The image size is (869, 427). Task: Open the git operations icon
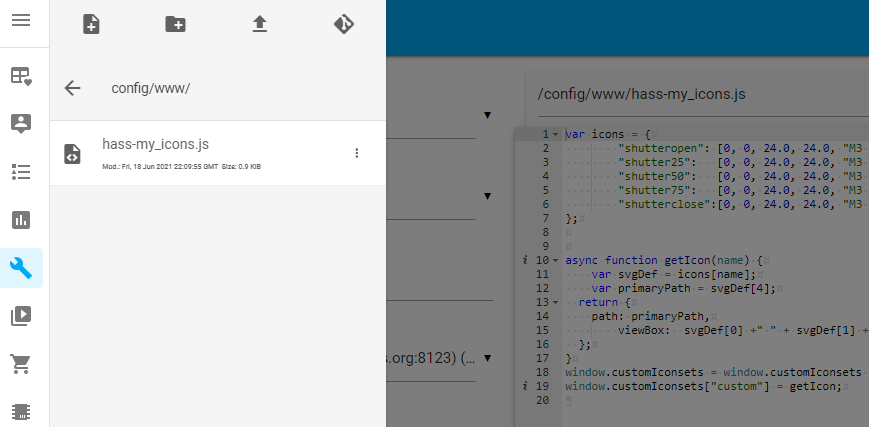click(344, 25)
